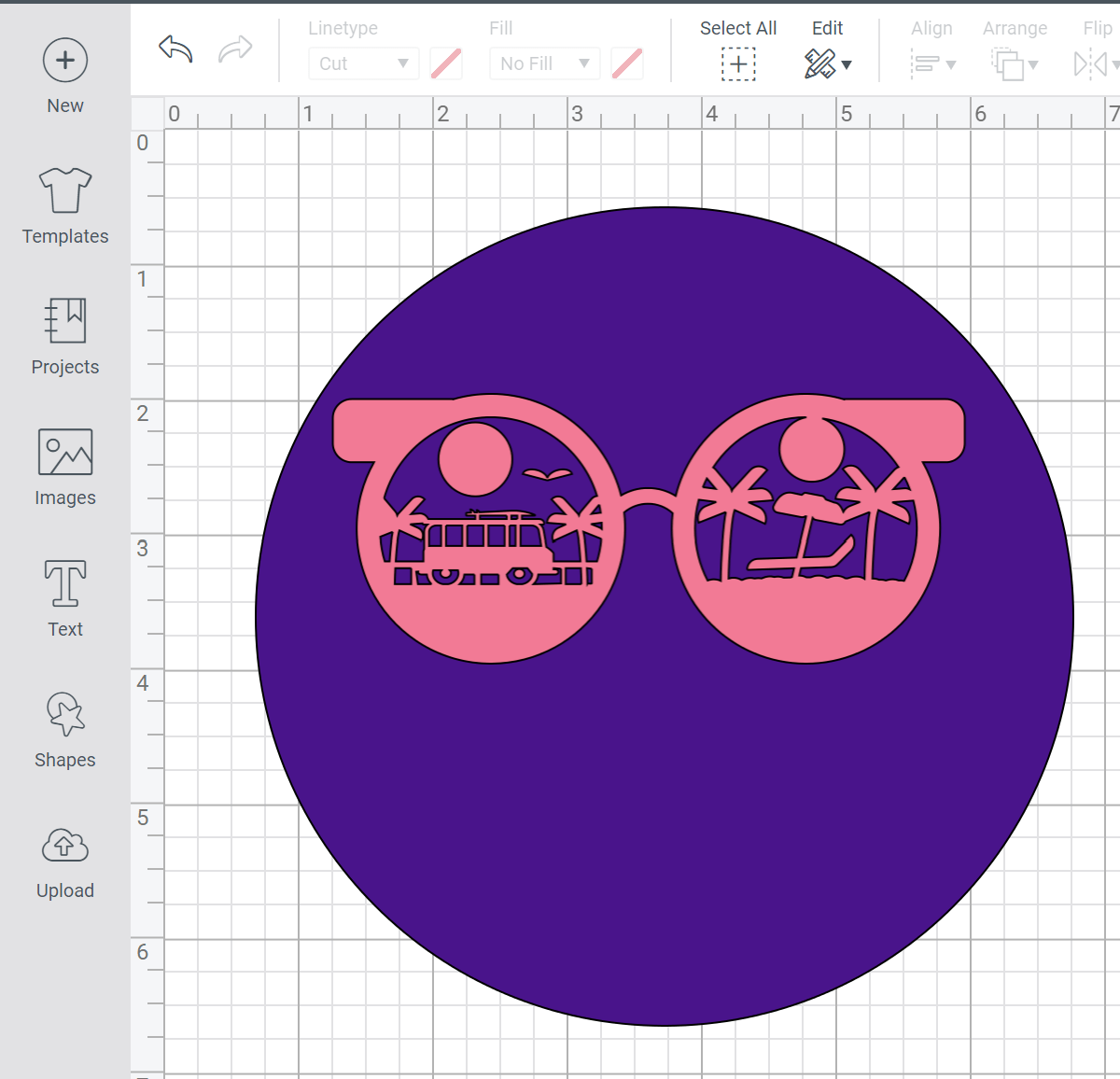Browse saved Projects

64,336
